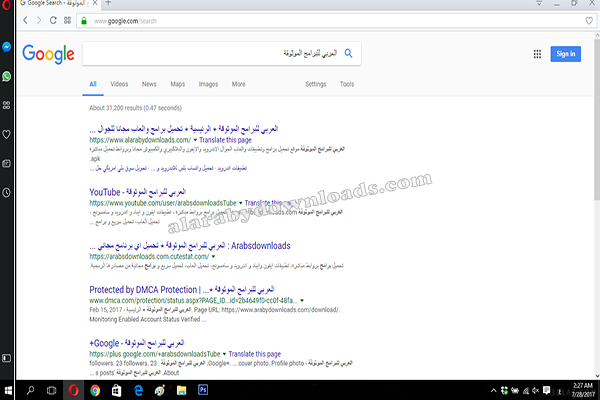Switch to the News tab
600x400 pixels.
[149, 84]
